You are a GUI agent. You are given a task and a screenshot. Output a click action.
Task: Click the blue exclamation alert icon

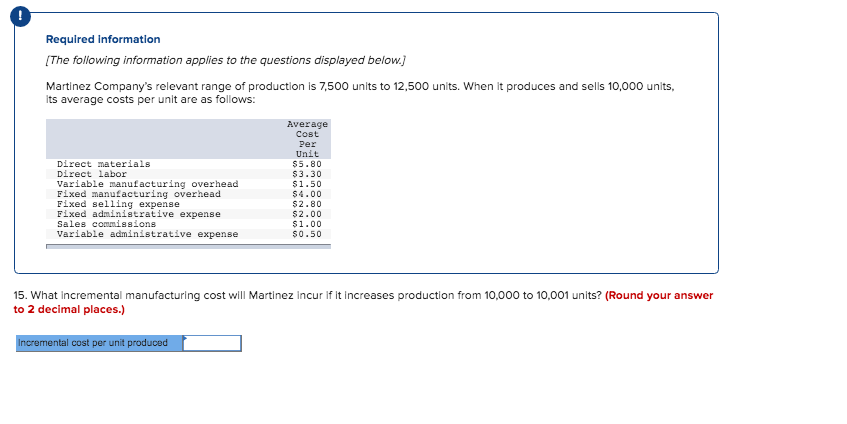point(21,17)
